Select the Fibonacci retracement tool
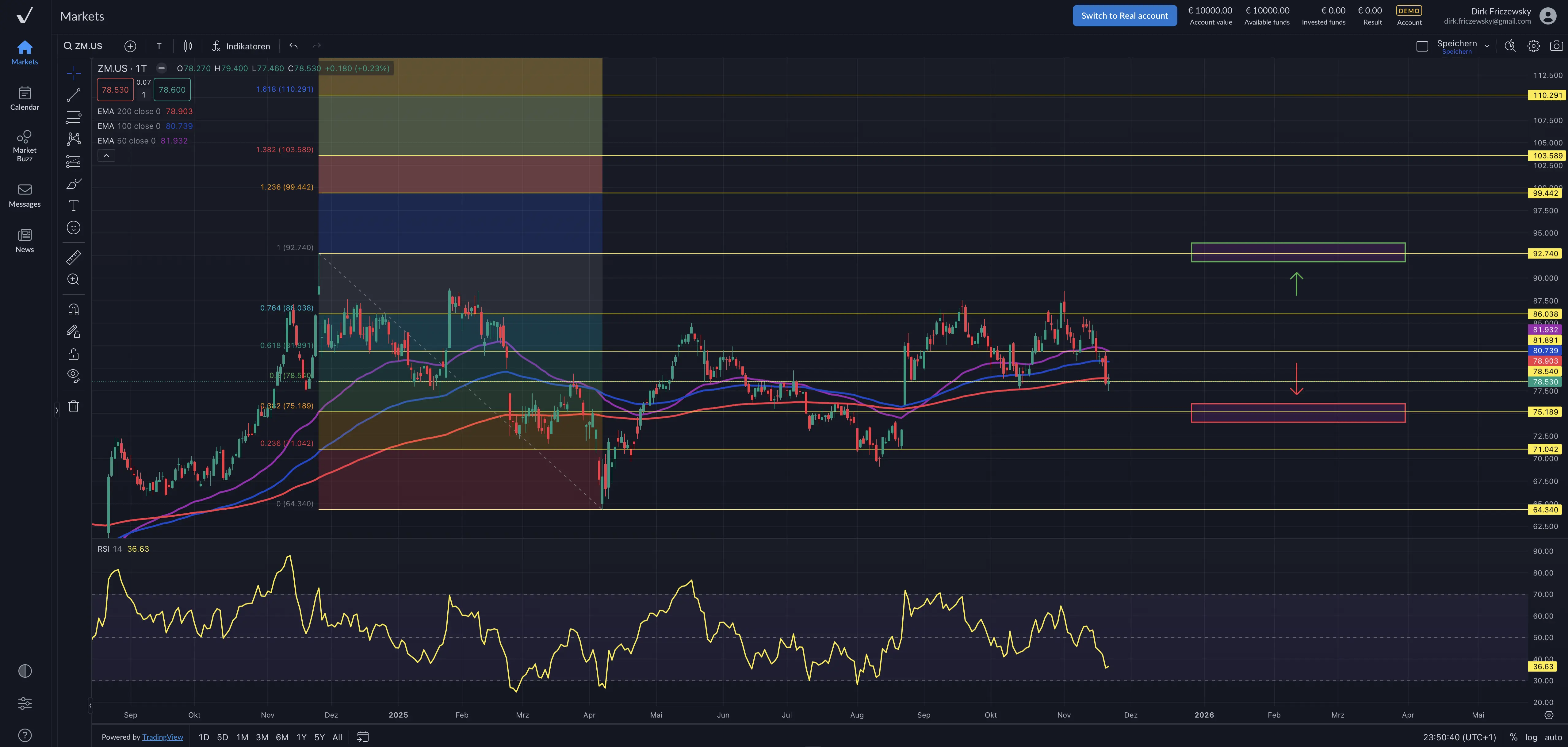 tap(74, 117)
